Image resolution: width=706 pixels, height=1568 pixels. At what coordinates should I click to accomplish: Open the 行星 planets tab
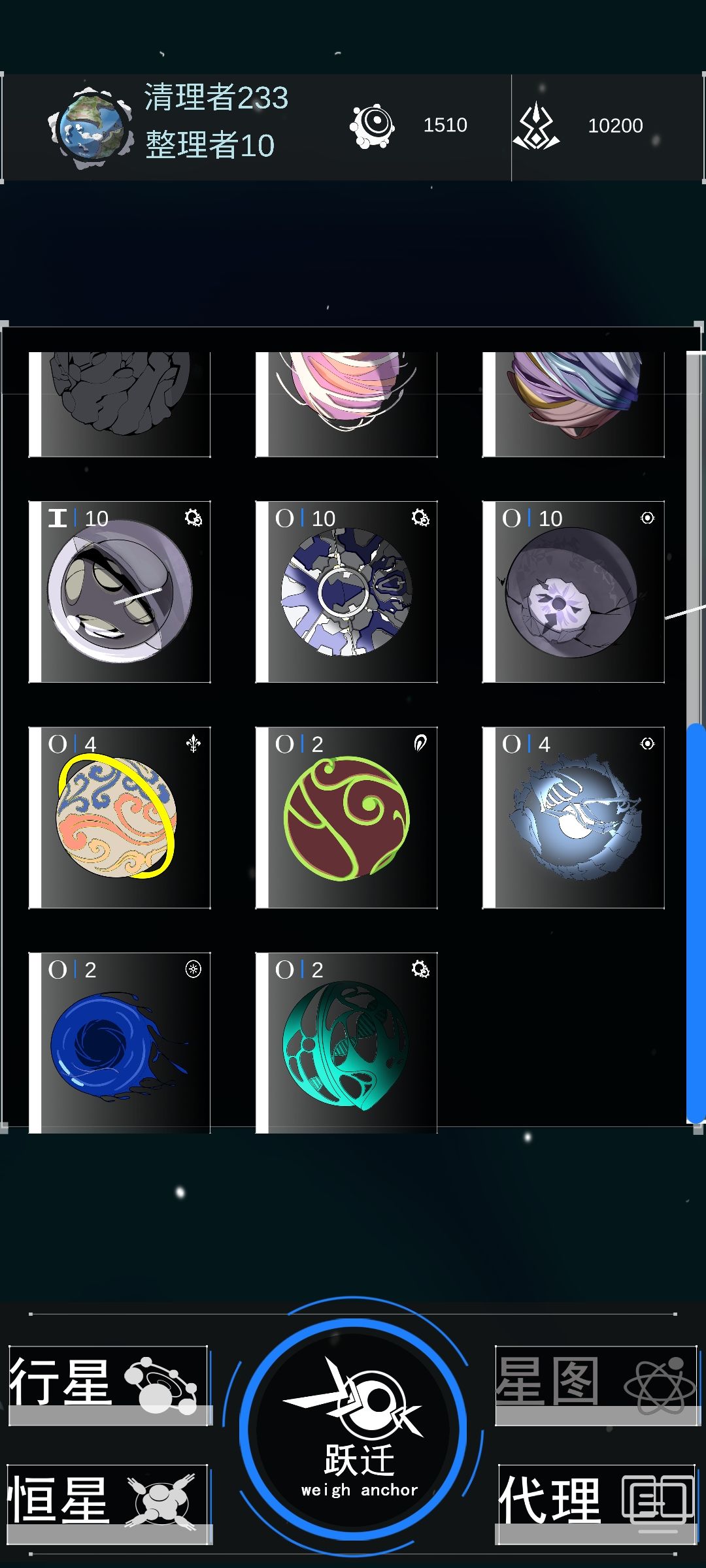(x=109, y=1386)
